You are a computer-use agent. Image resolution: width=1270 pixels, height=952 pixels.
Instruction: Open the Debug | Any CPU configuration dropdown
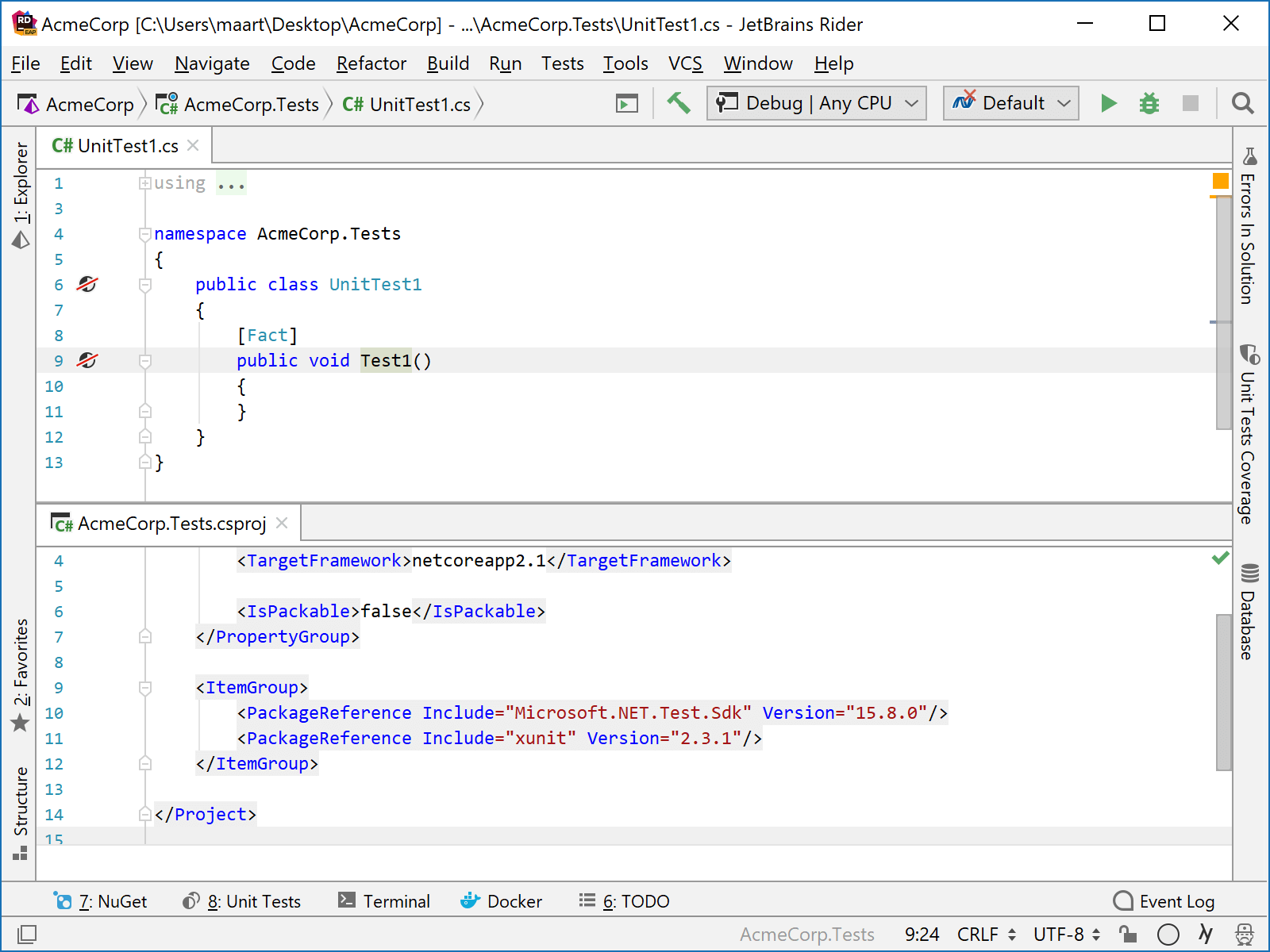[x=817, y=103]
